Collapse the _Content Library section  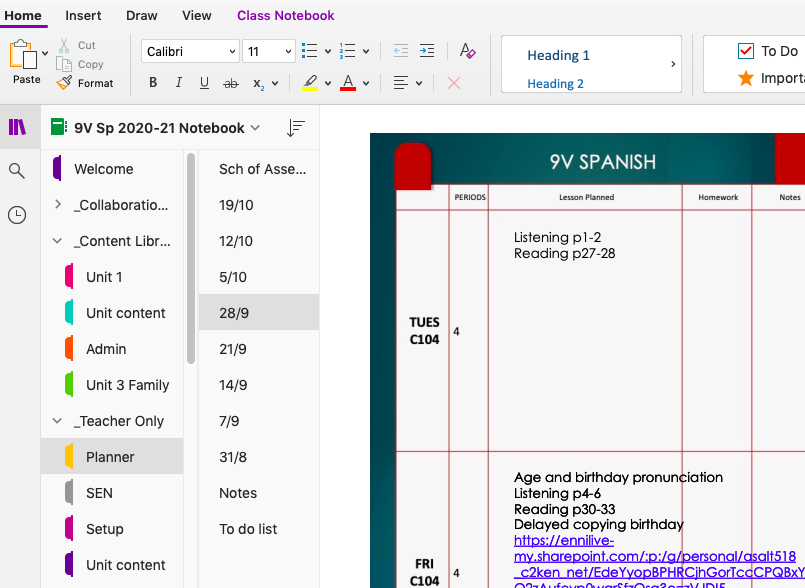pyautogui.click(x=57, y=240)
